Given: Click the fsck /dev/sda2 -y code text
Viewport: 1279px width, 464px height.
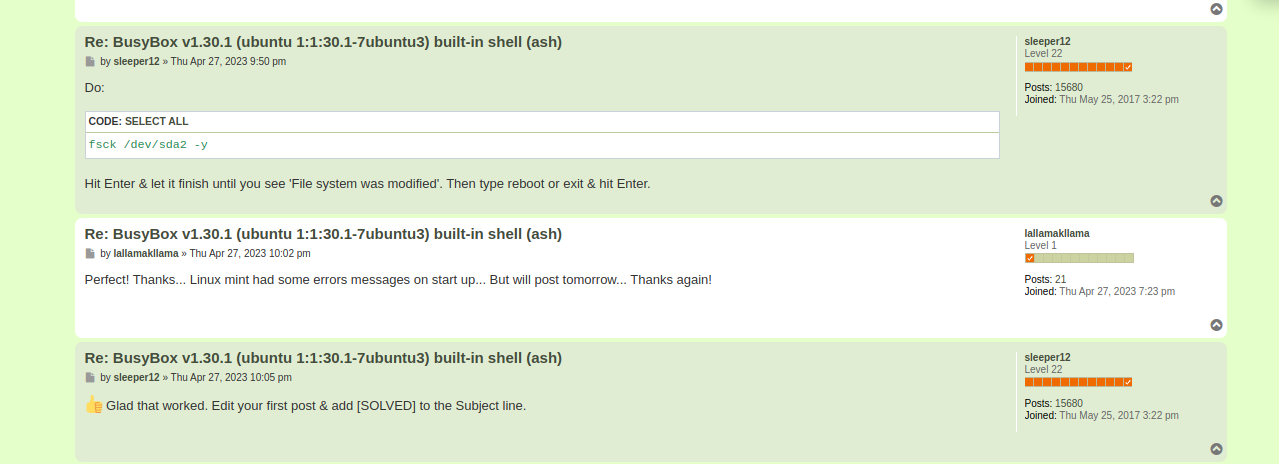Looking at the screenshot, I should [x=148, y=145].
